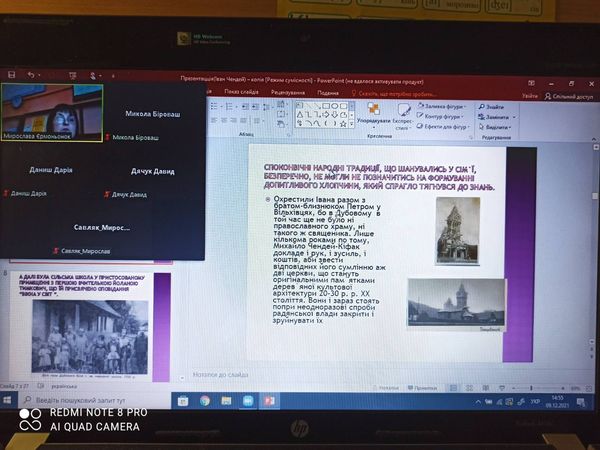The height and width of the screenshot is (450, 600).
Task: Click the Windows taskbar search field
Action: point(96,400)
